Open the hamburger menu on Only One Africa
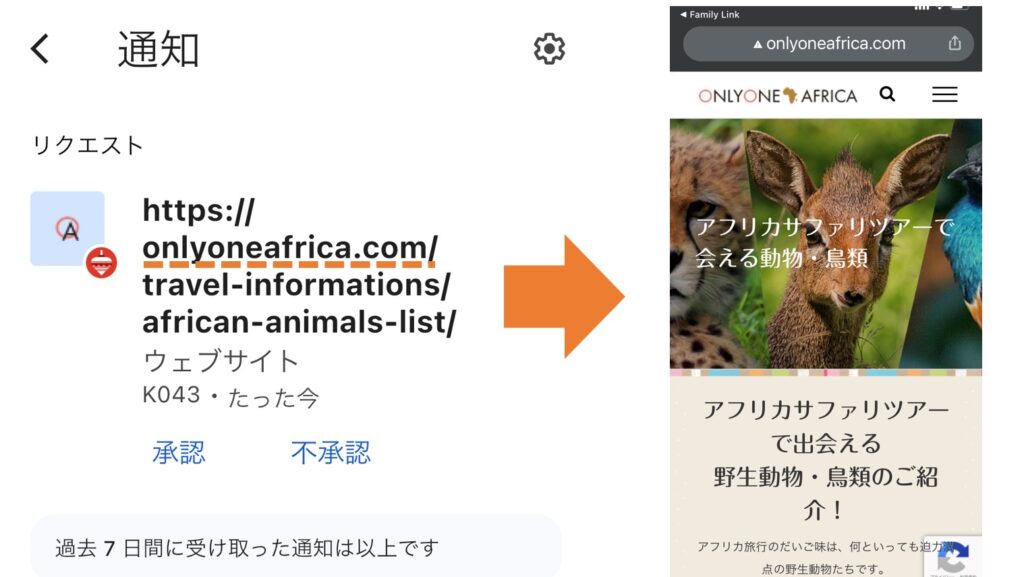1024x577 pixels. (x=944, y=95)
